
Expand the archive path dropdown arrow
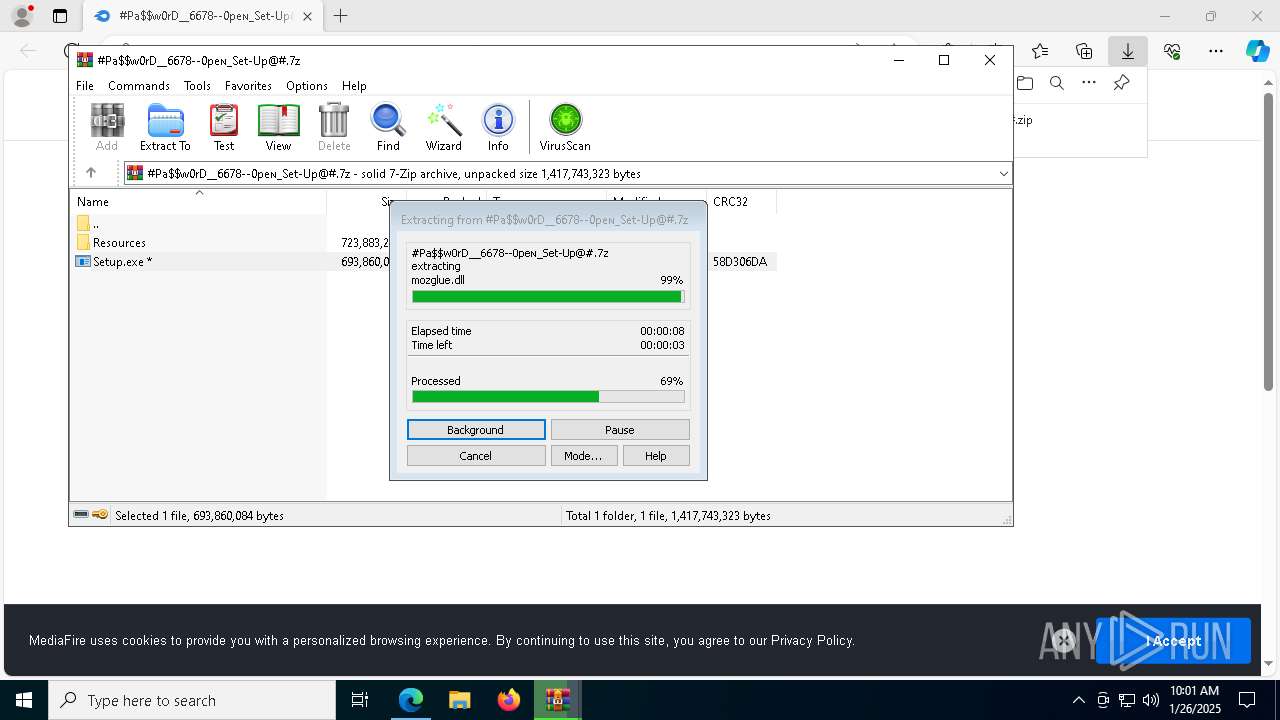[1003, 173]
